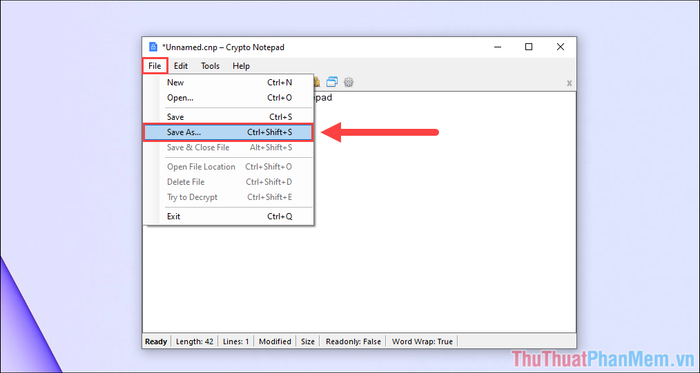The height and width of the screenshot is (373, 700).
Task: Open the File menu
Action: coord(155,66)
